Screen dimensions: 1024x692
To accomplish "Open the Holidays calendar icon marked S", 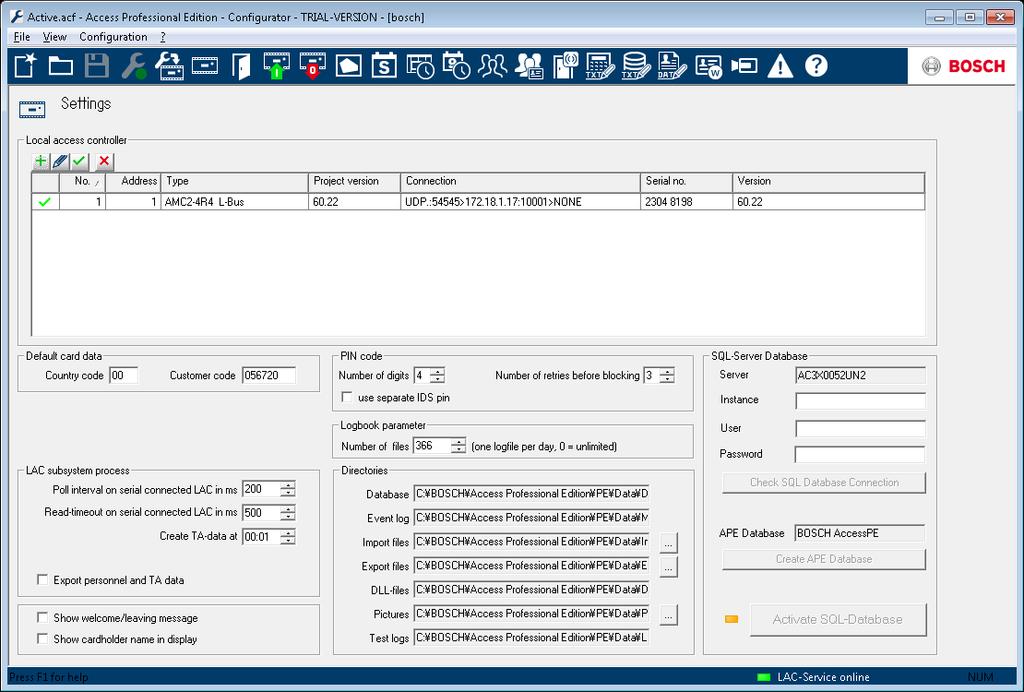I will click(384, 66).
